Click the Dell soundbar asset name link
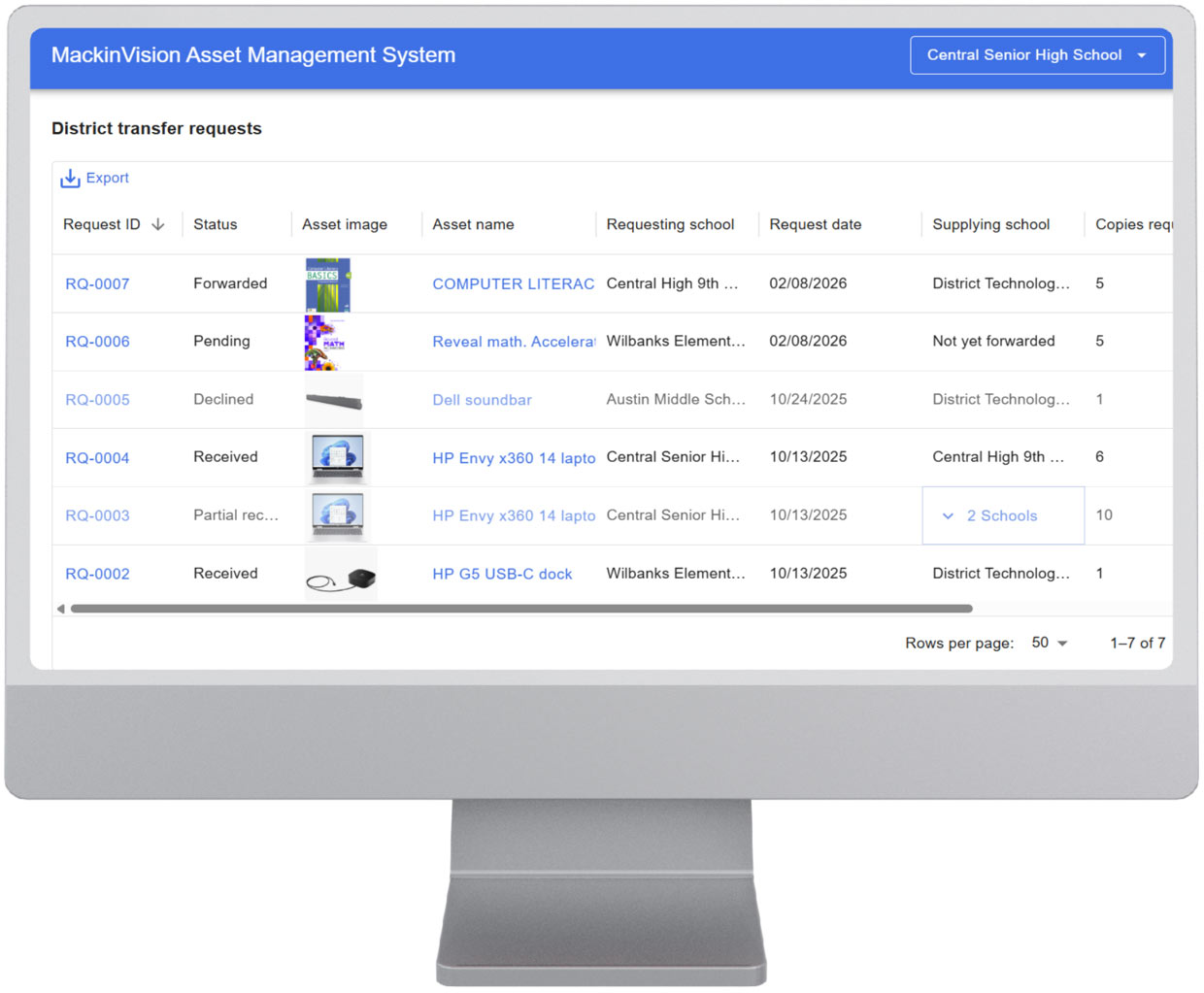 coord(482,400)
